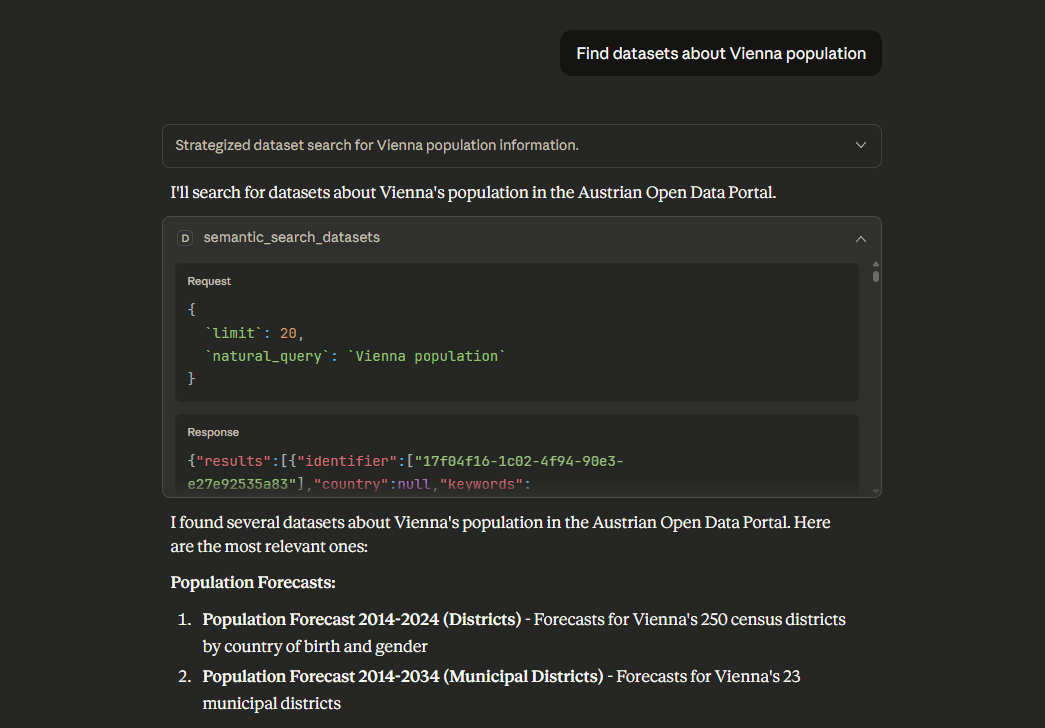Click 'Population Forecast 2014-2024 (Districts)' list item
This screenshot has width=1045, height=728.
pos(361,619)
